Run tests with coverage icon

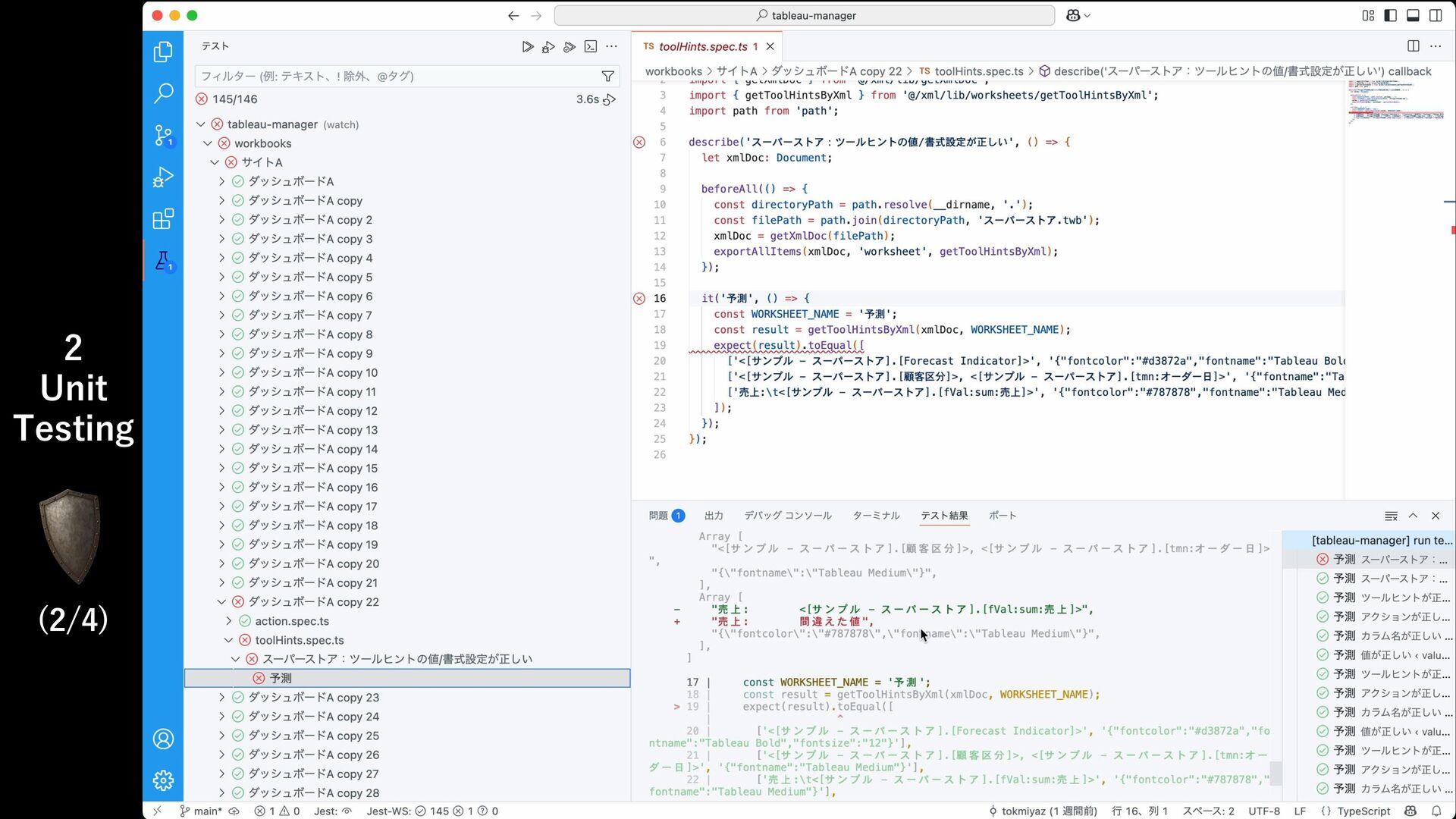(x=570, y=47)
